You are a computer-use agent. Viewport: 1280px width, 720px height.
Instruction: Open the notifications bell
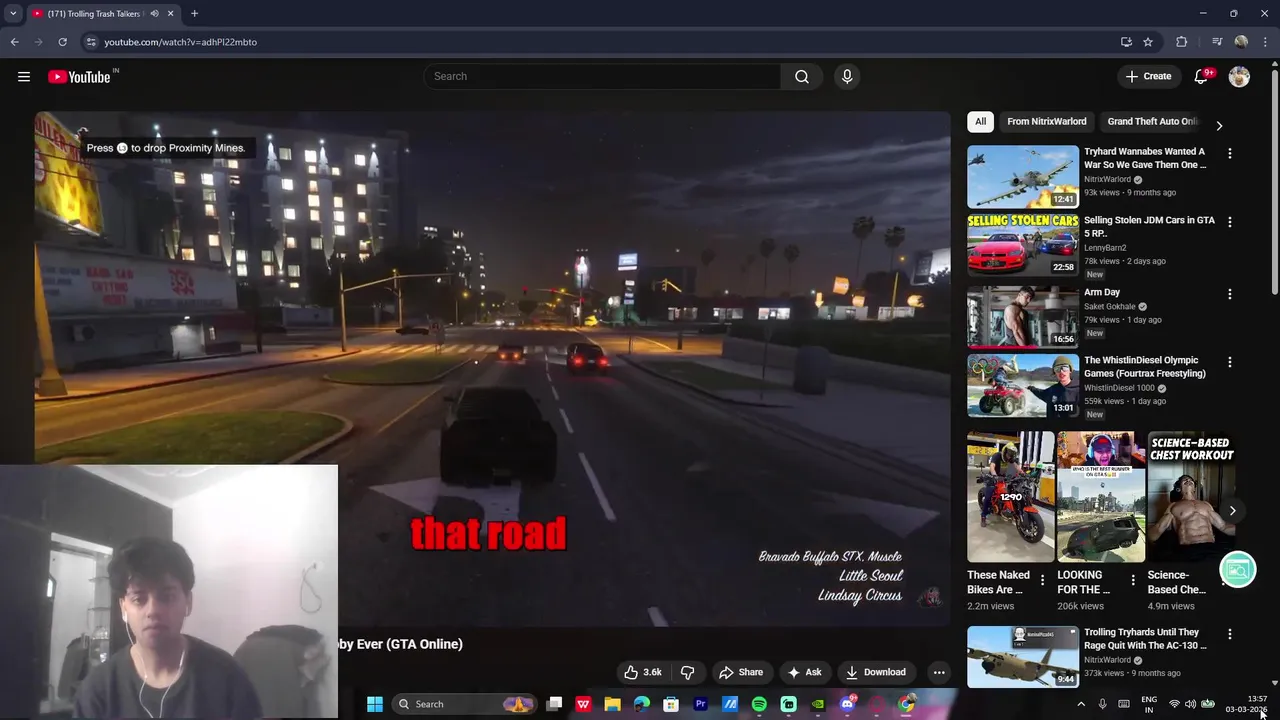coord(1202,77)
